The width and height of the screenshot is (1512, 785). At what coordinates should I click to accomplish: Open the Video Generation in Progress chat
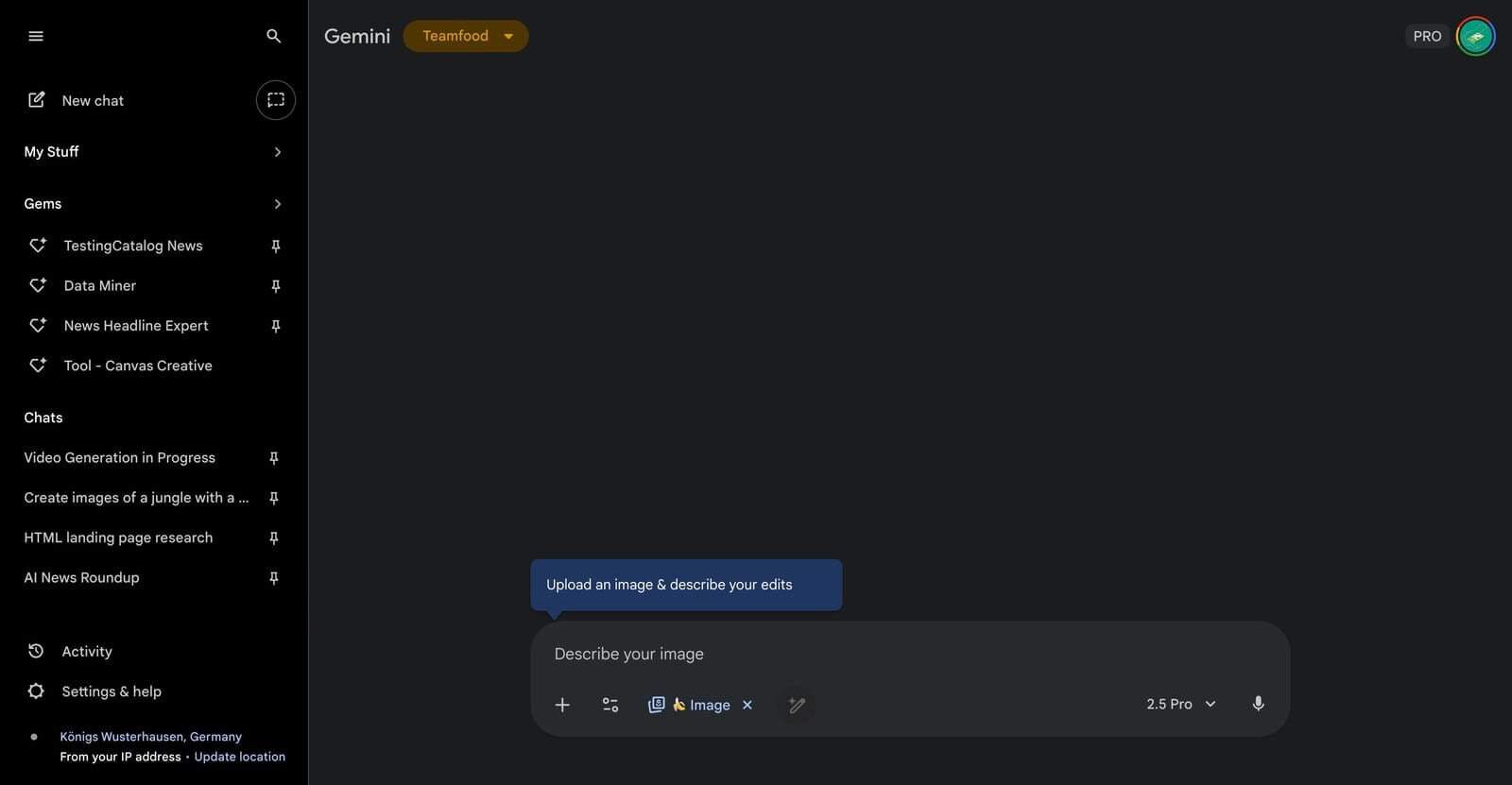coord(119,457)
